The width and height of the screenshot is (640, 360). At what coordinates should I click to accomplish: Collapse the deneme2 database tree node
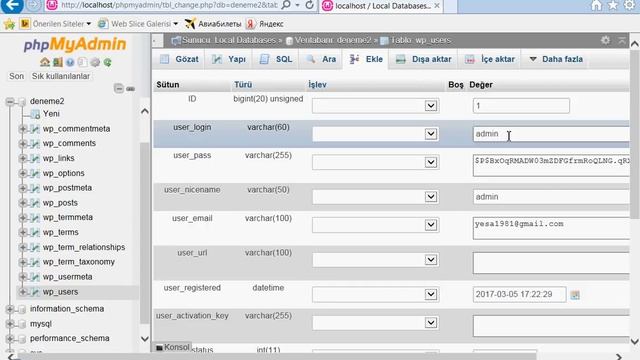(10, 101)
